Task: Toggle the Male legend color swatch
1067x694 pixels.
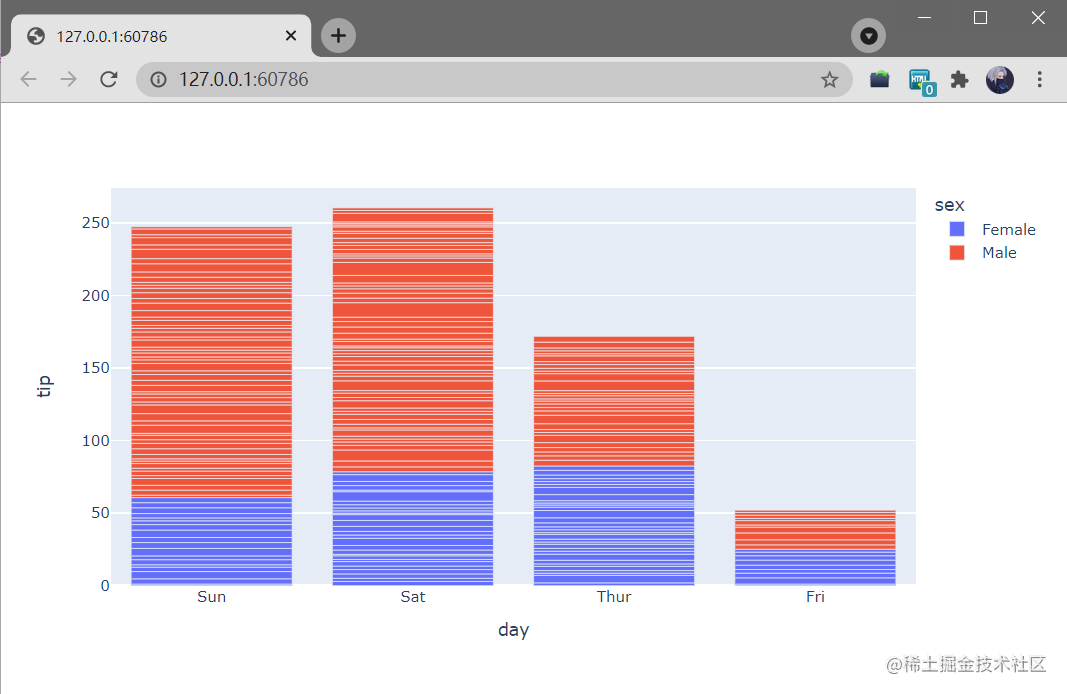Action: (x=957, y=252)
